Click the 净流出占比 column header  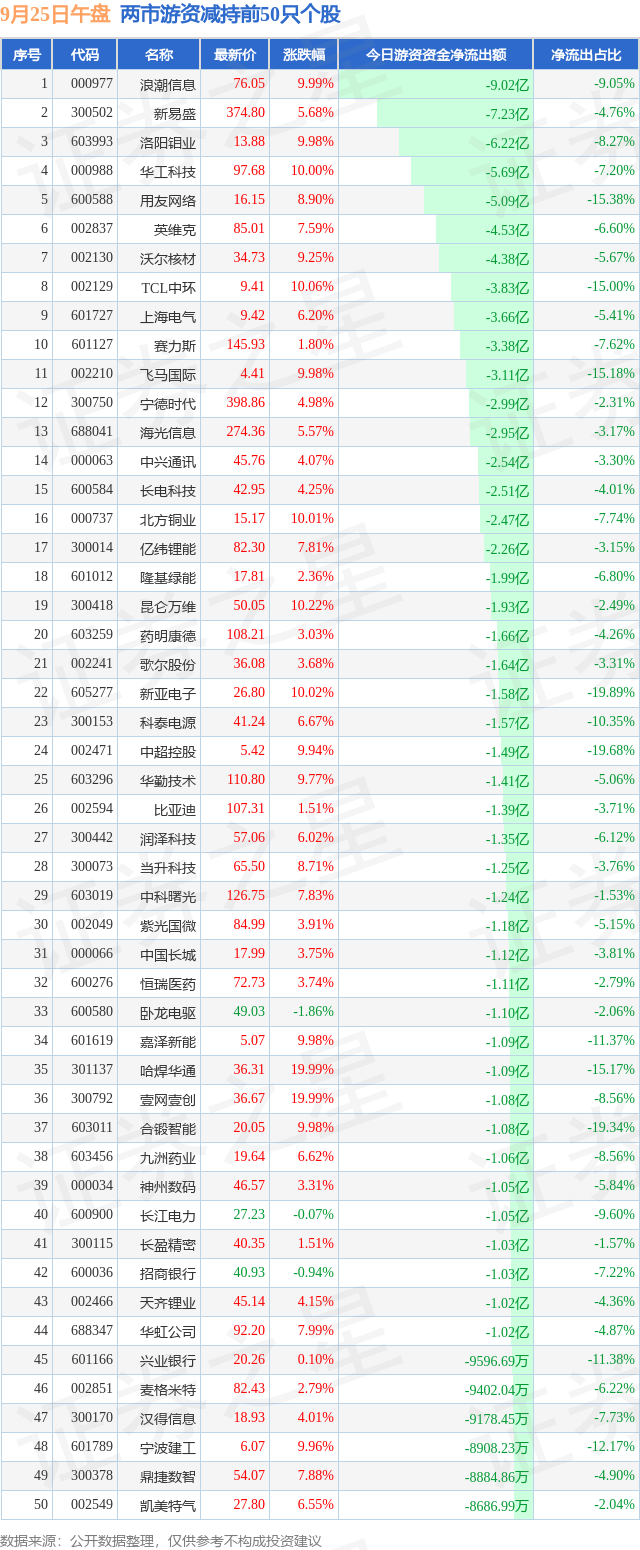[x=586, y=55]
